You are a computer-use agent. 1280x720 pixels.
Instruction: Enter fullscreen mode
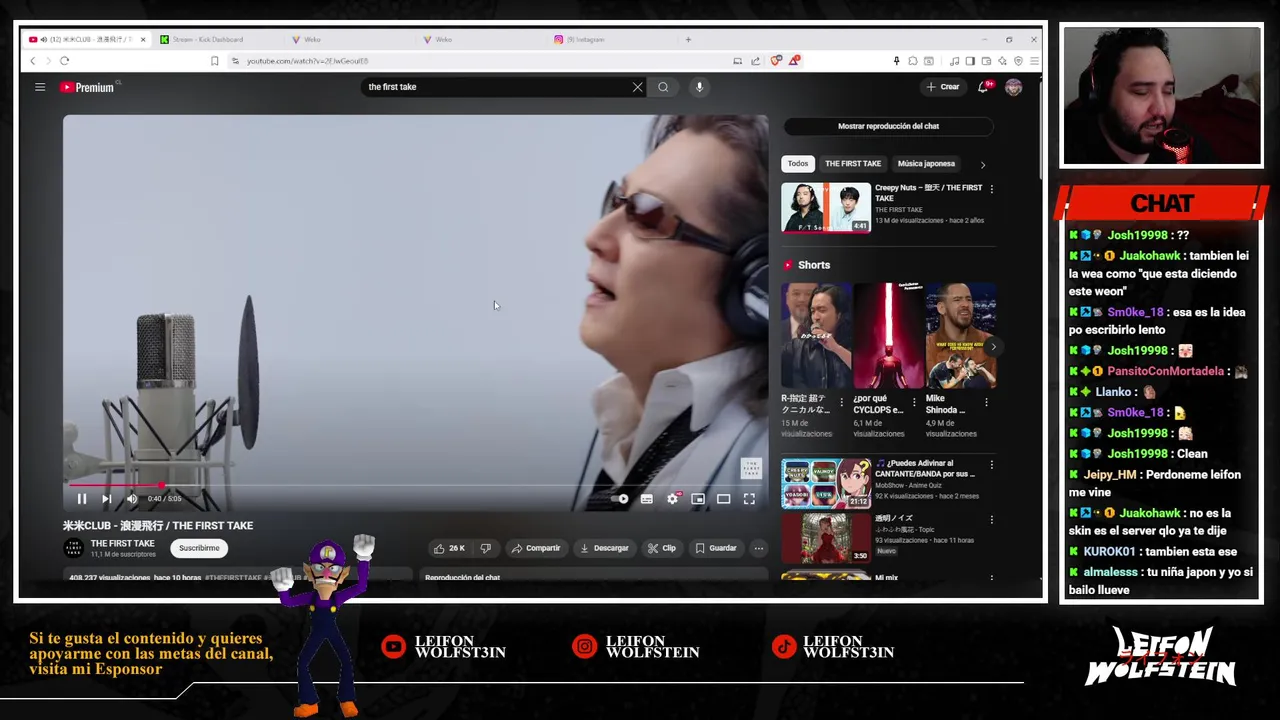coord(749,499)
